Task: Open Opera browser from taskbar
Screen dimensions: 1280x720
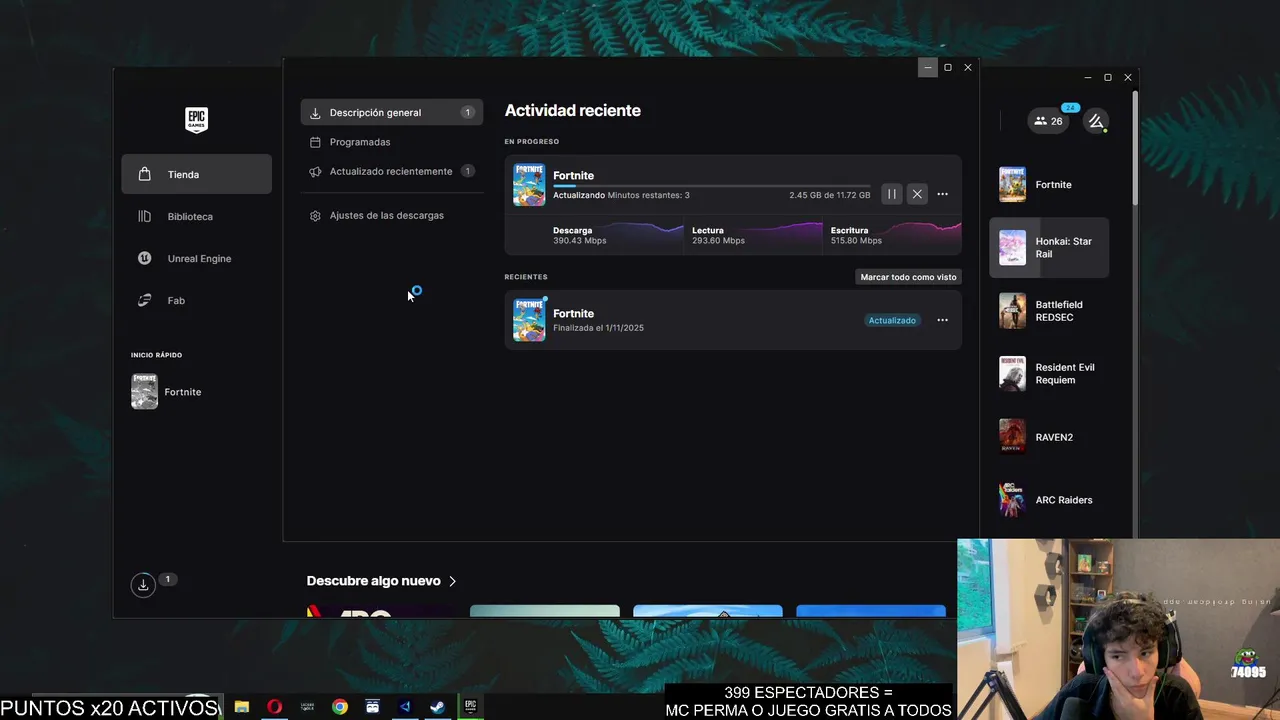Action: (x=274, y=706)
